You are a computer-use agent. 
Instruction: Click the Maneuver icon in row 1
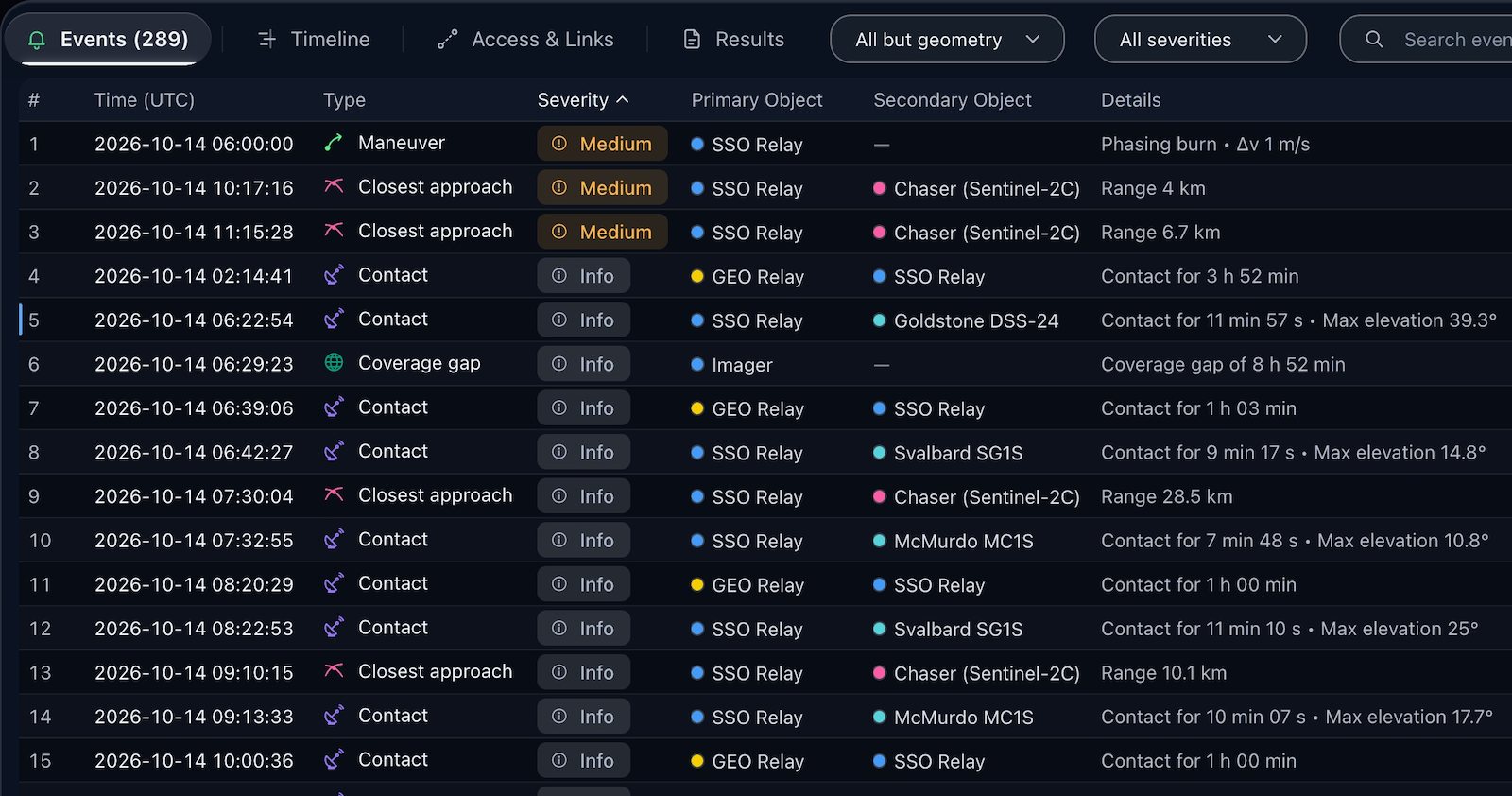pyautogui.click(x=334, y=143)
